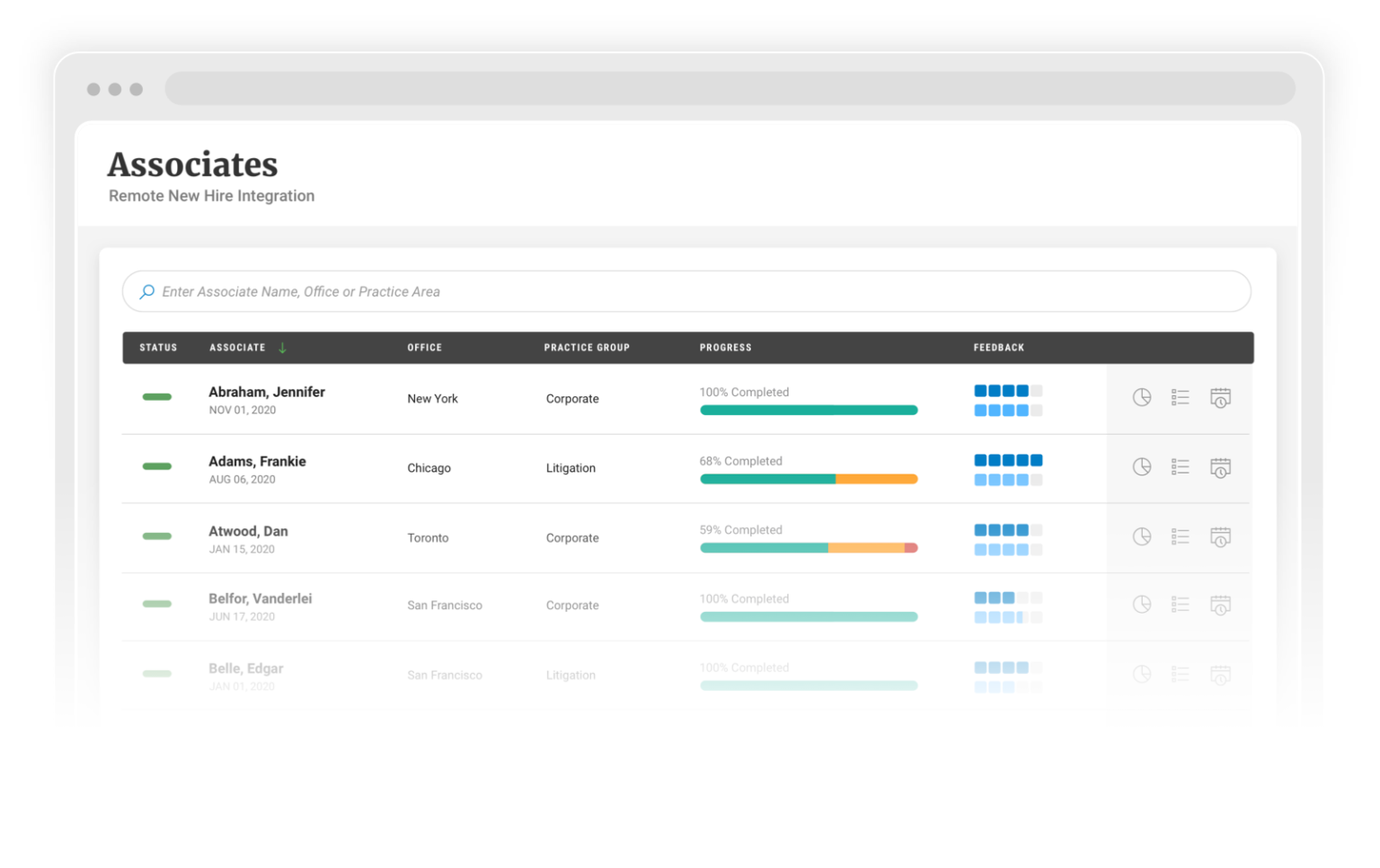Sort by the Progress column header
1380x868 pixels.
coord(725,348)
